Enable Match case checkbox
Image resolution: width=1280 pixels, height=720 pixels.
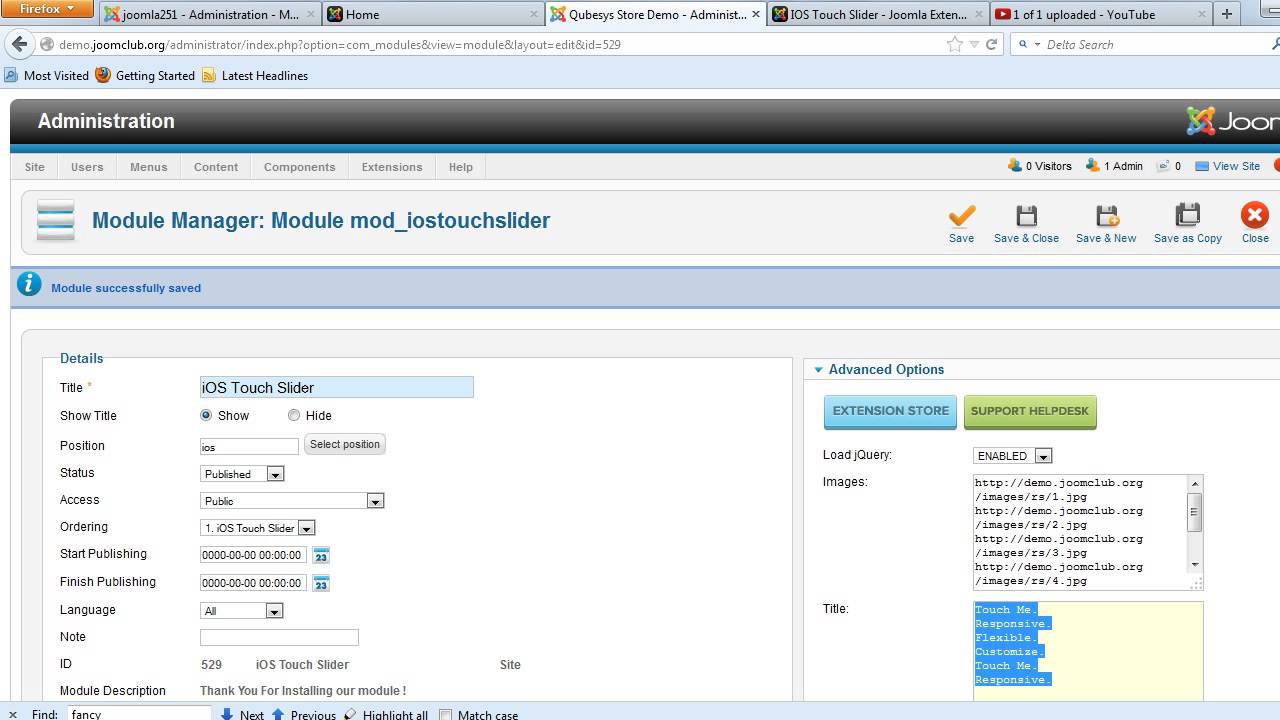coord(446,714)
